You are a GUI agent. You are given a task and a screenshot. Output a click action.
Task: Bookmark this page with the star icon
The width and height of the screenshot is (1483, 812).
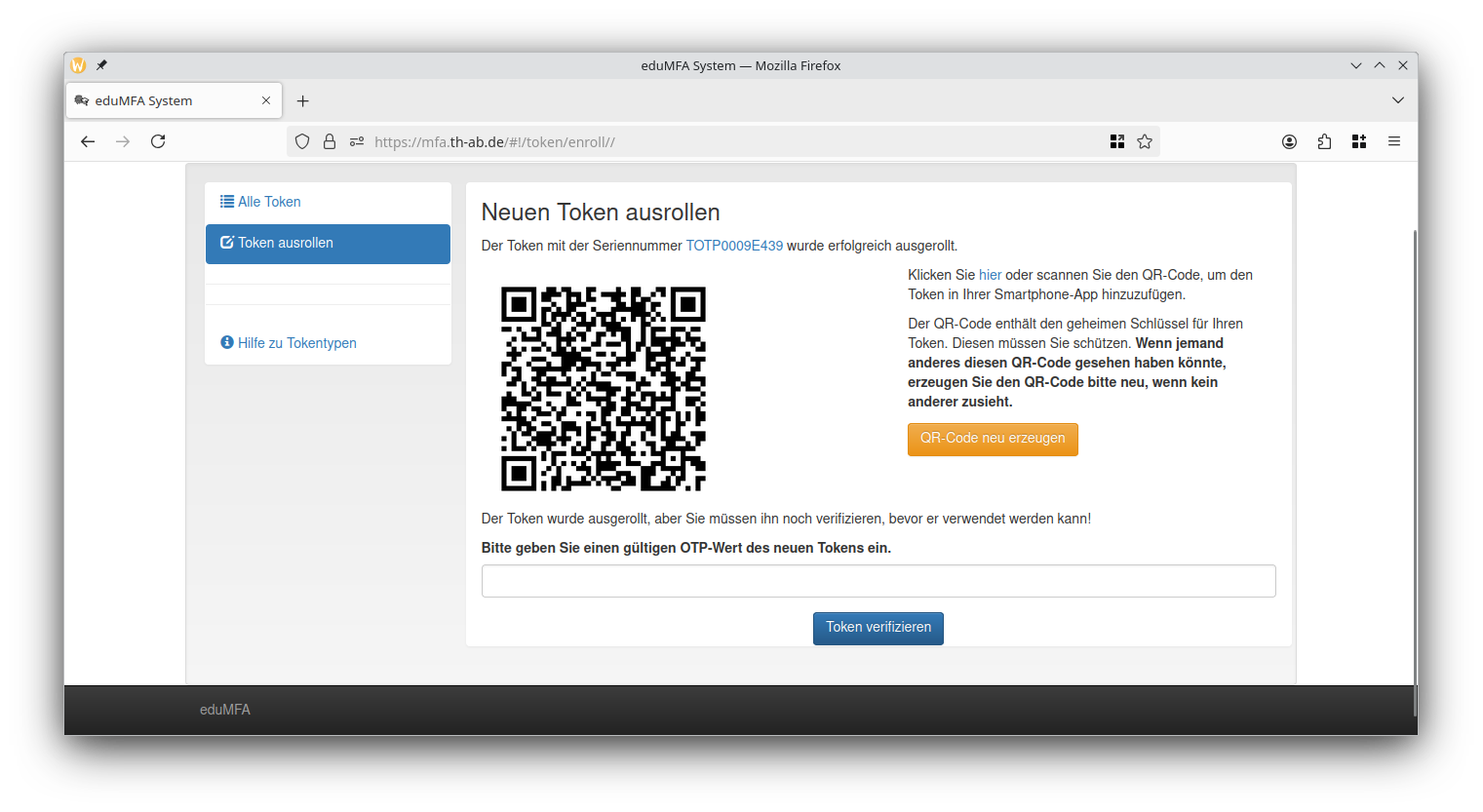1145,141
